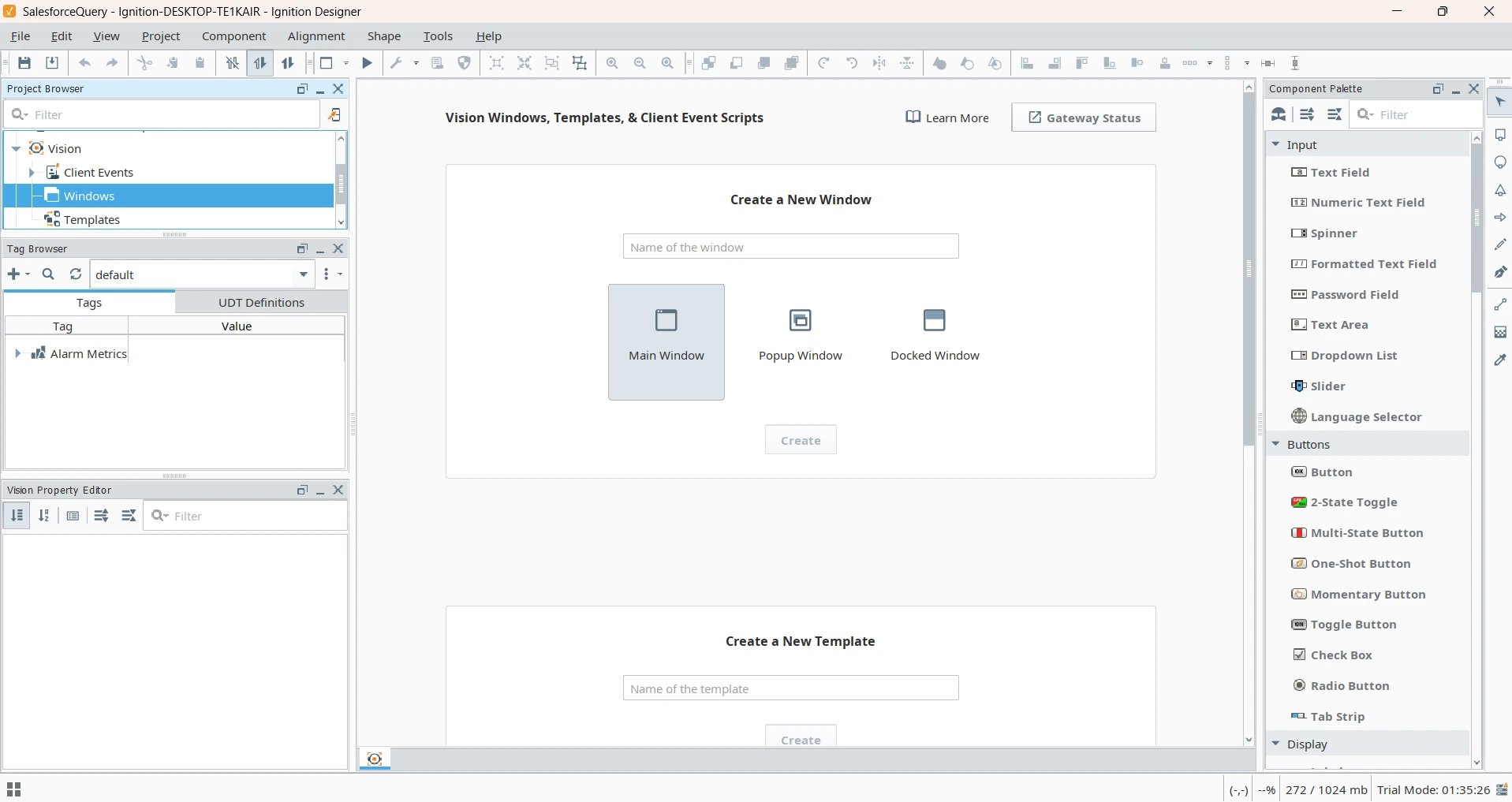Collapse the Input palette section
Image resolution: width=1512 pixels, height=802 pixels.
(1276, 145)
